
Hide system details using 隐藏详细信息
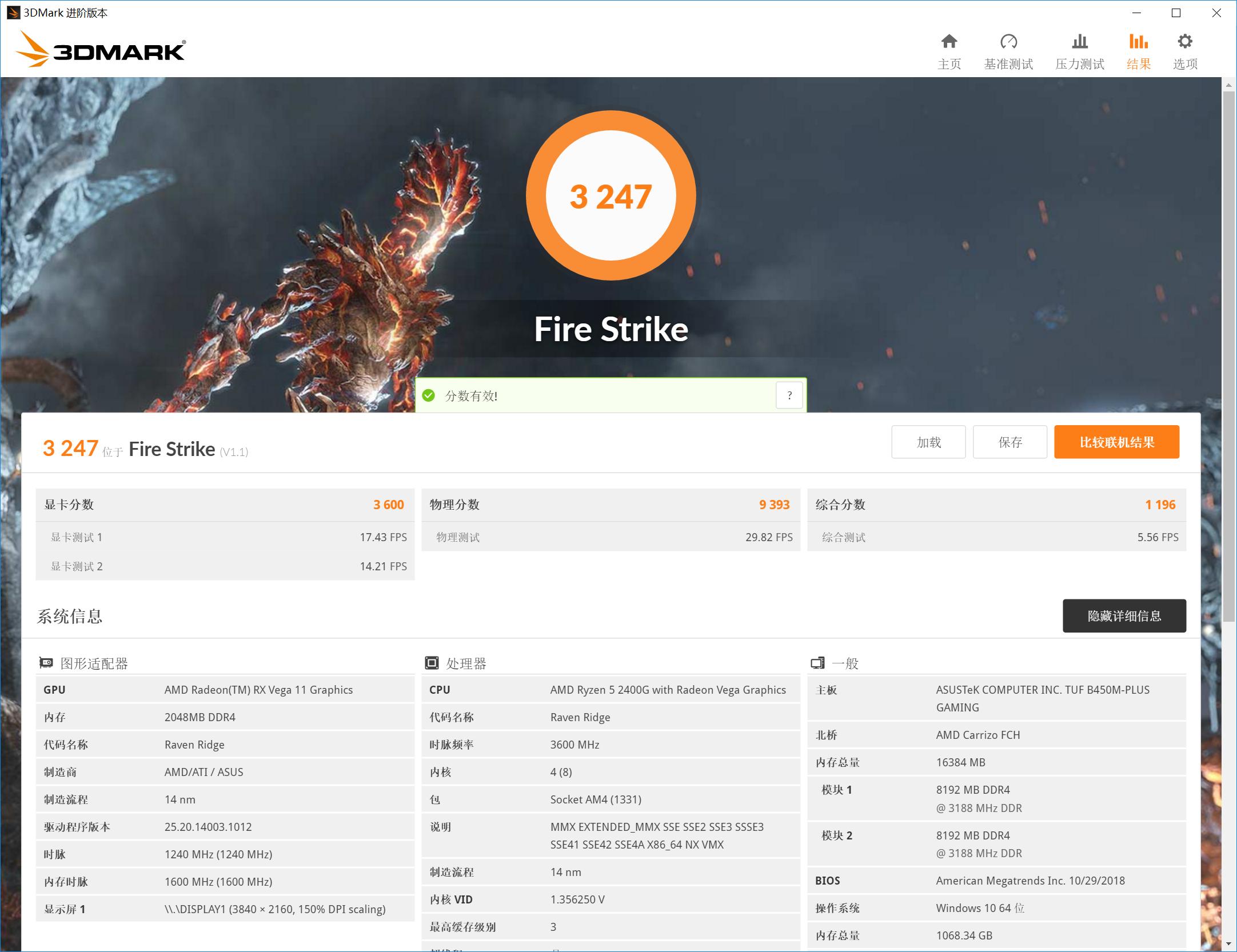click(x=1124, y=616)
